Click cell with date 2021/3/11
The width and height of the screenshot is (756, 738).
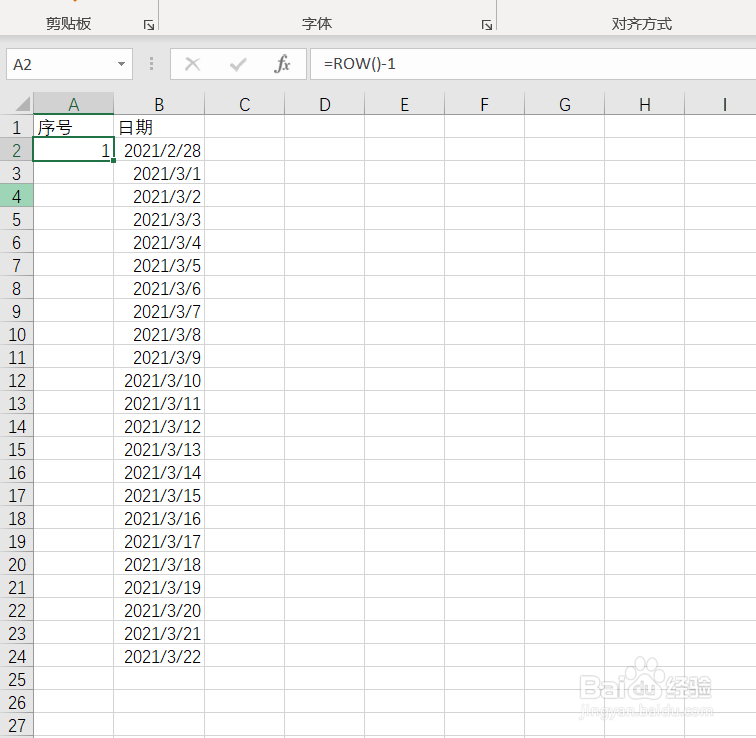point(159,403)
